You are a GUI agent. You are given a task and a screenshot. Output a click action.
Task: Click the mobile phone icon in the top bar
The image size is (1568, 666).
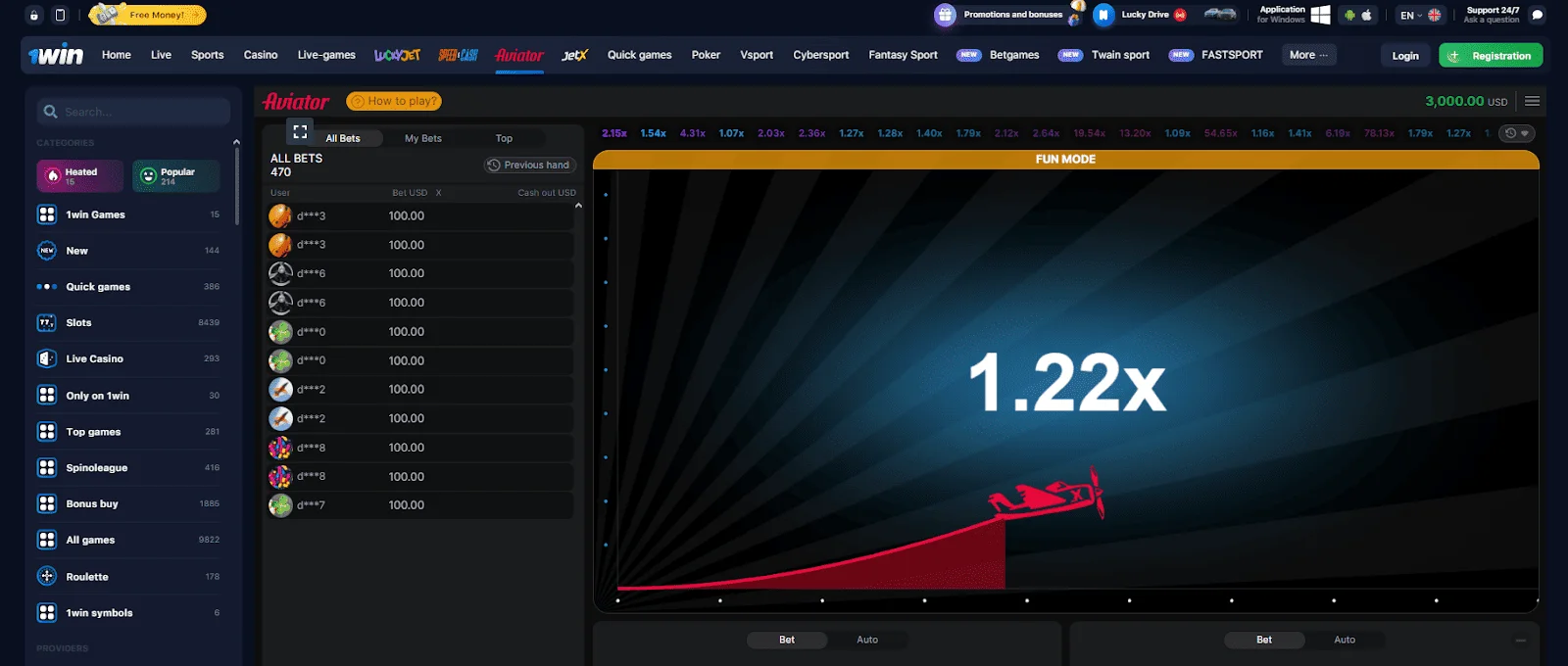pyautogui.click(x=60, y=15)
